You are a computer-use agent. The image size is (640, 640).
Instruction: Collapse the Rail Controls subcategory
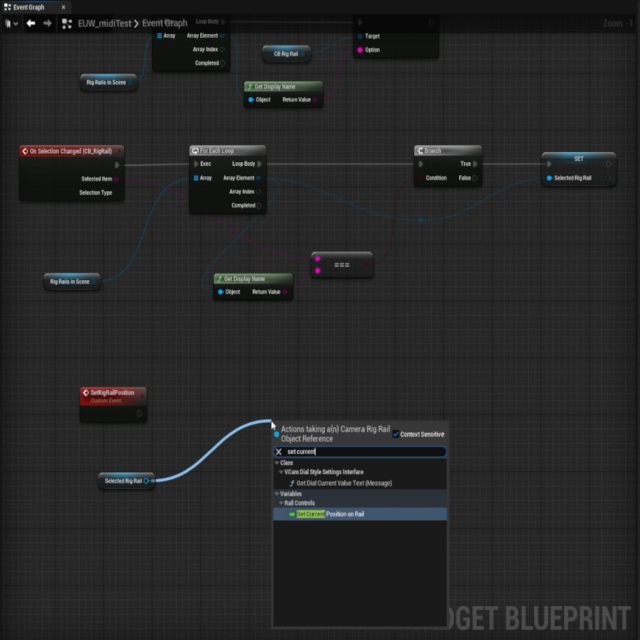281,503
